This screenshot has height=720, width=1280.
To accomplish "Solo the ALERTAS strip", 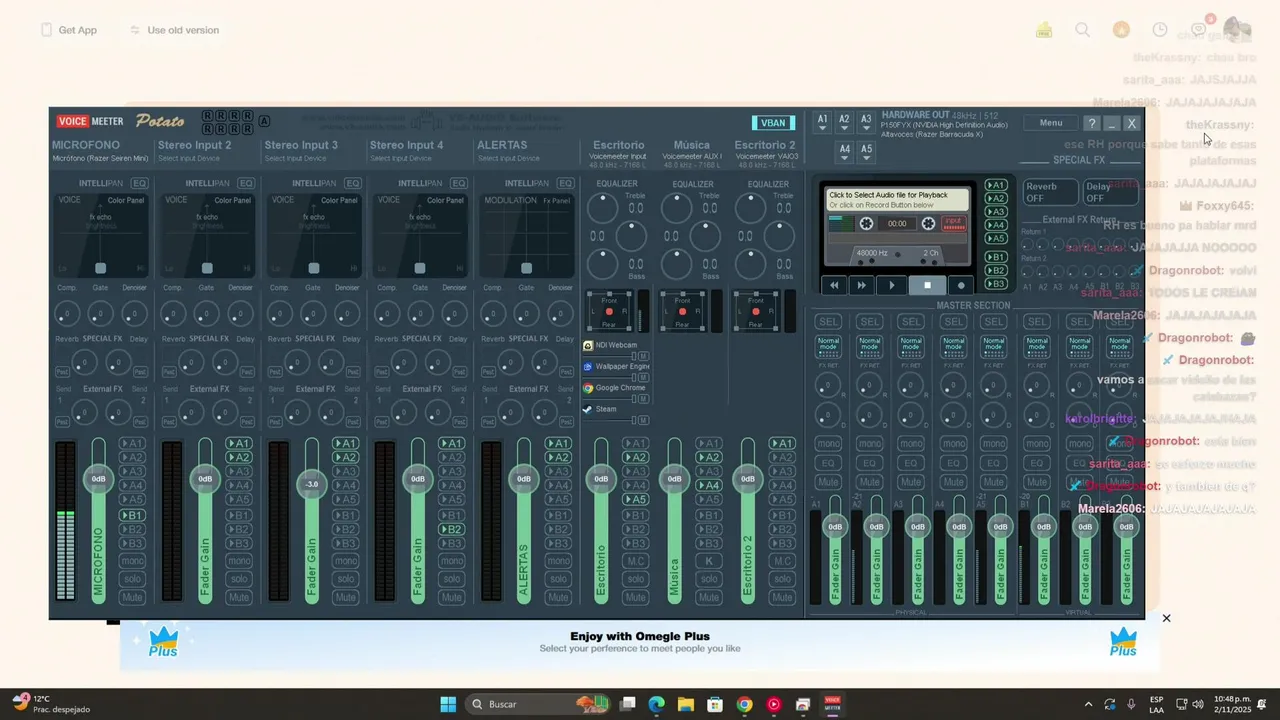I will 558,579.
